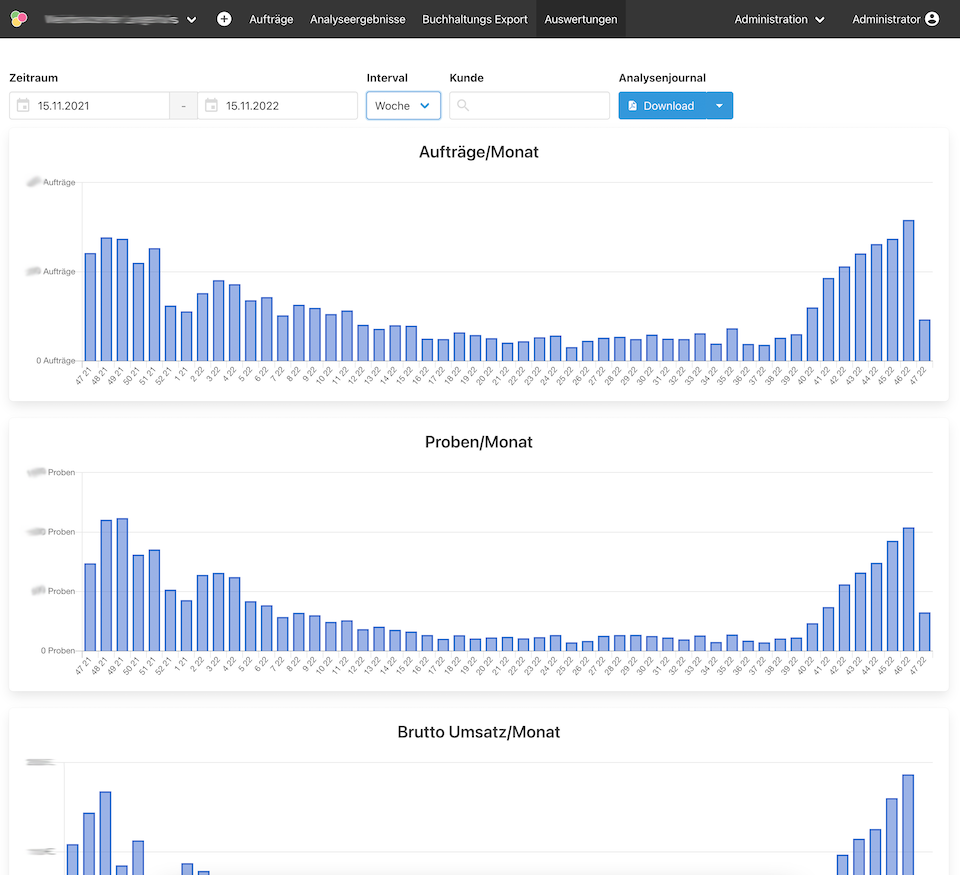960x875 pixels.
Task: Open the organization switcher chevron
Action: pyautogui.click(x=192, y=20)
